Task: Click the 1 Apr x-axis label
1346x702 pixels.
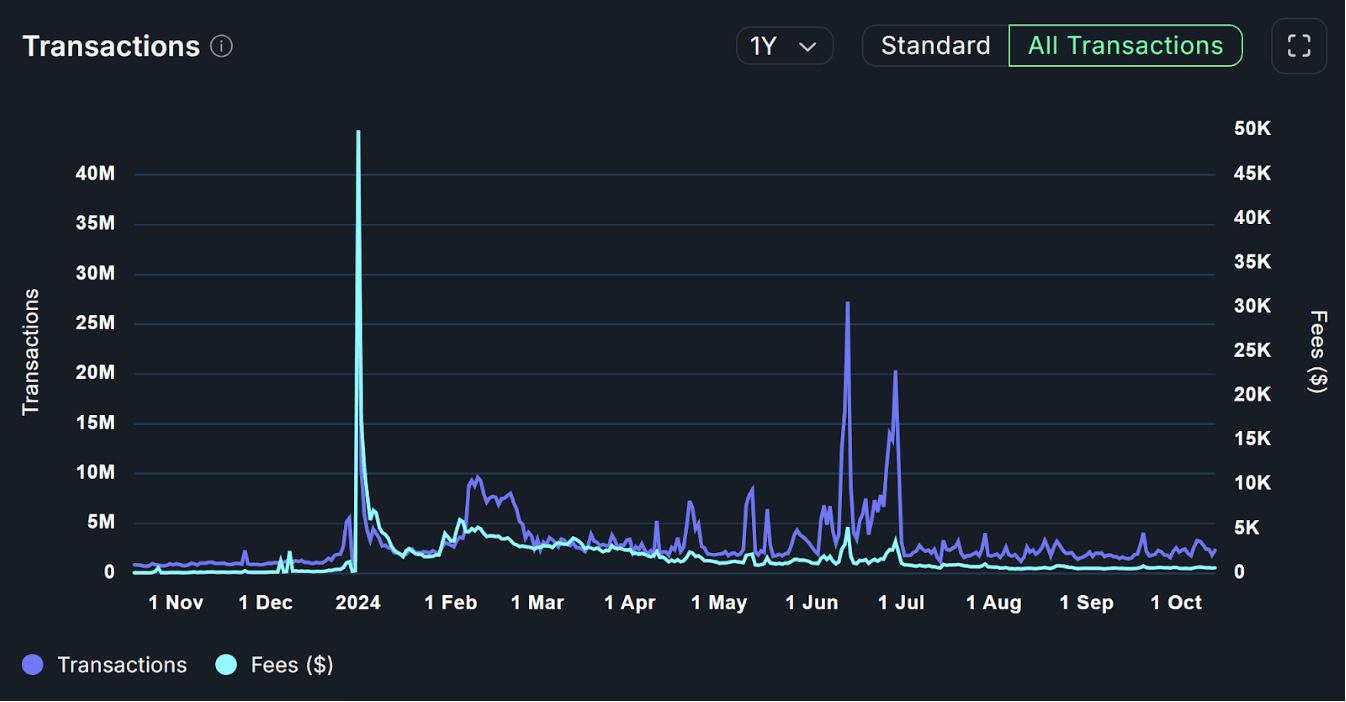Action: click(630, 602)
